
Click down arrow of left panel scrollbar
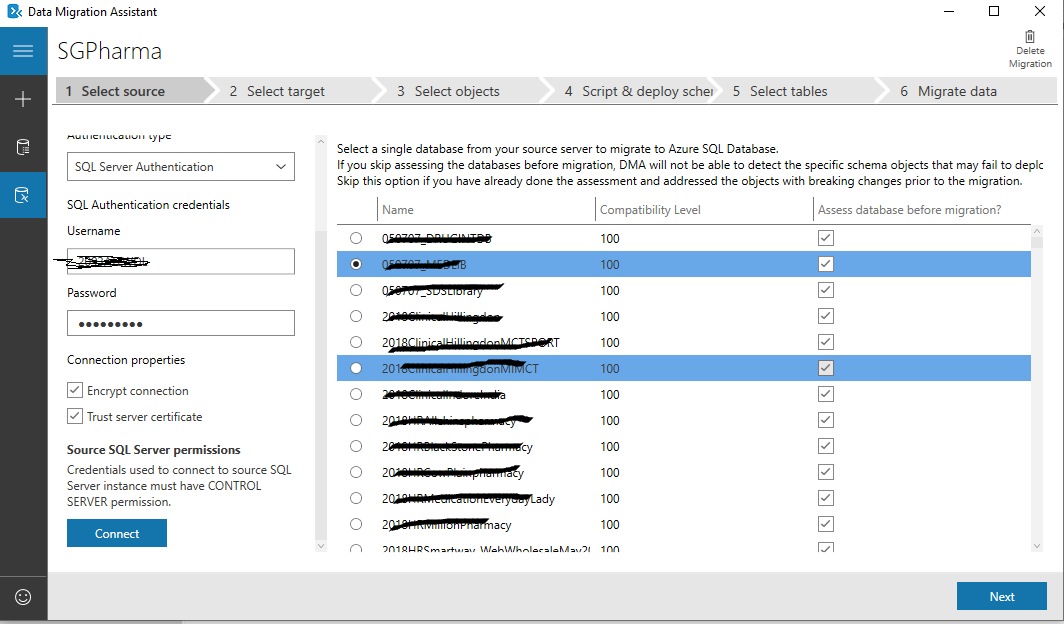321,545
